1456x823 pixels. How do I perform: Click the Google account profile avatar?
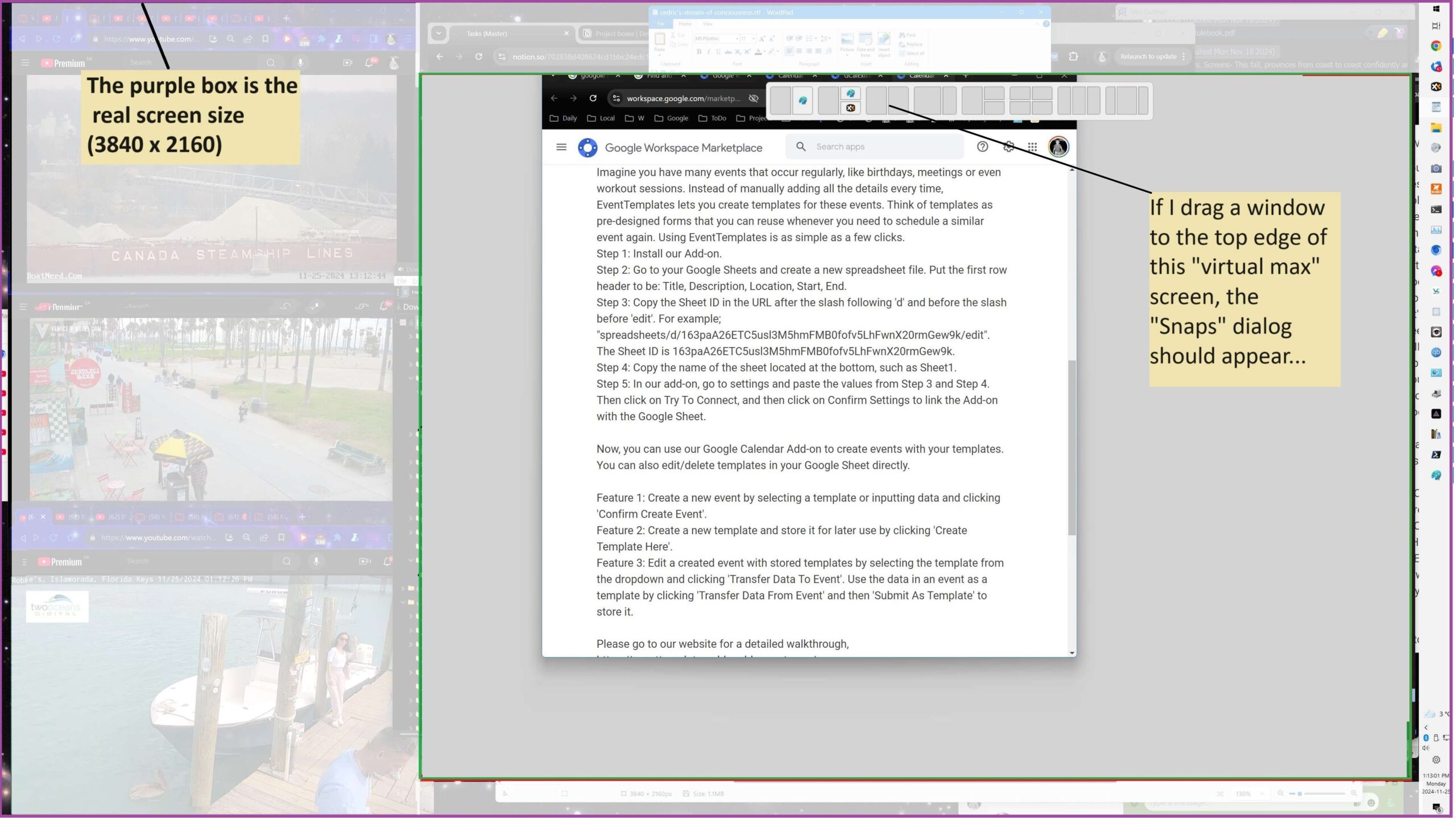1058,147
